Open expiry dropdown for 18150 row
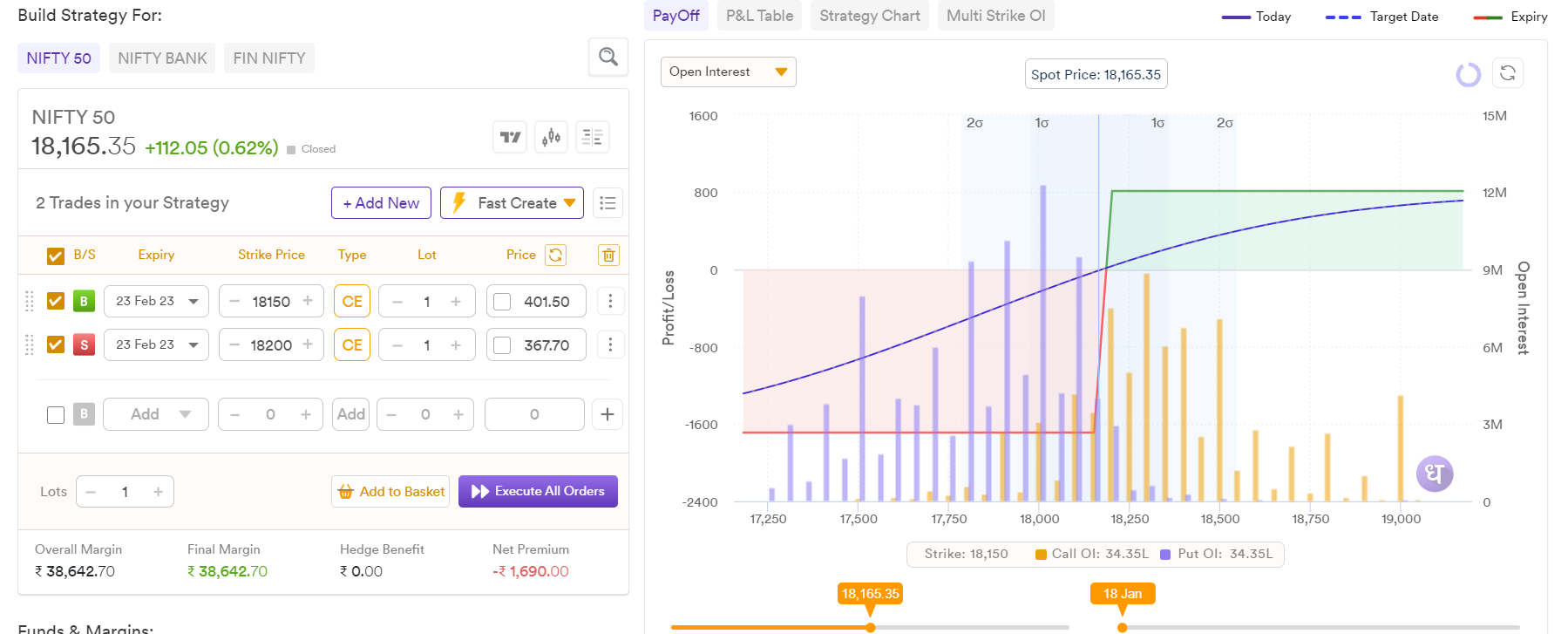 click(x=156, y=301)
